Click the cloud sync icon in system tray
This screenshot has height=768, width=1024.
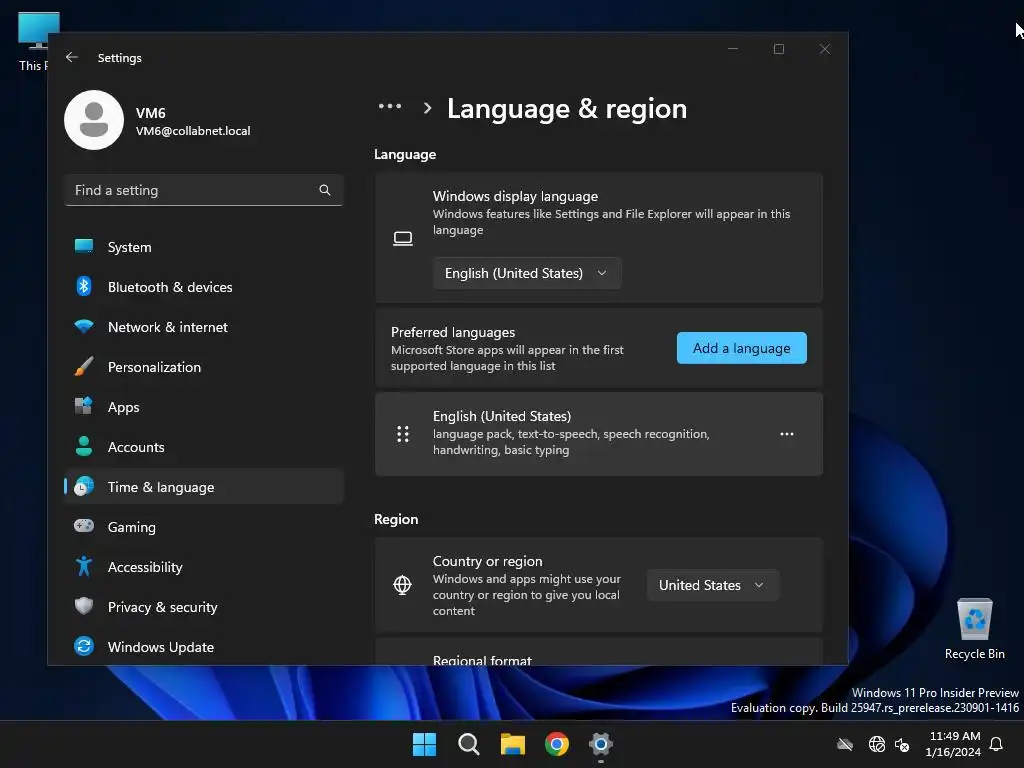pyautogui.click(x=845, y=744)
